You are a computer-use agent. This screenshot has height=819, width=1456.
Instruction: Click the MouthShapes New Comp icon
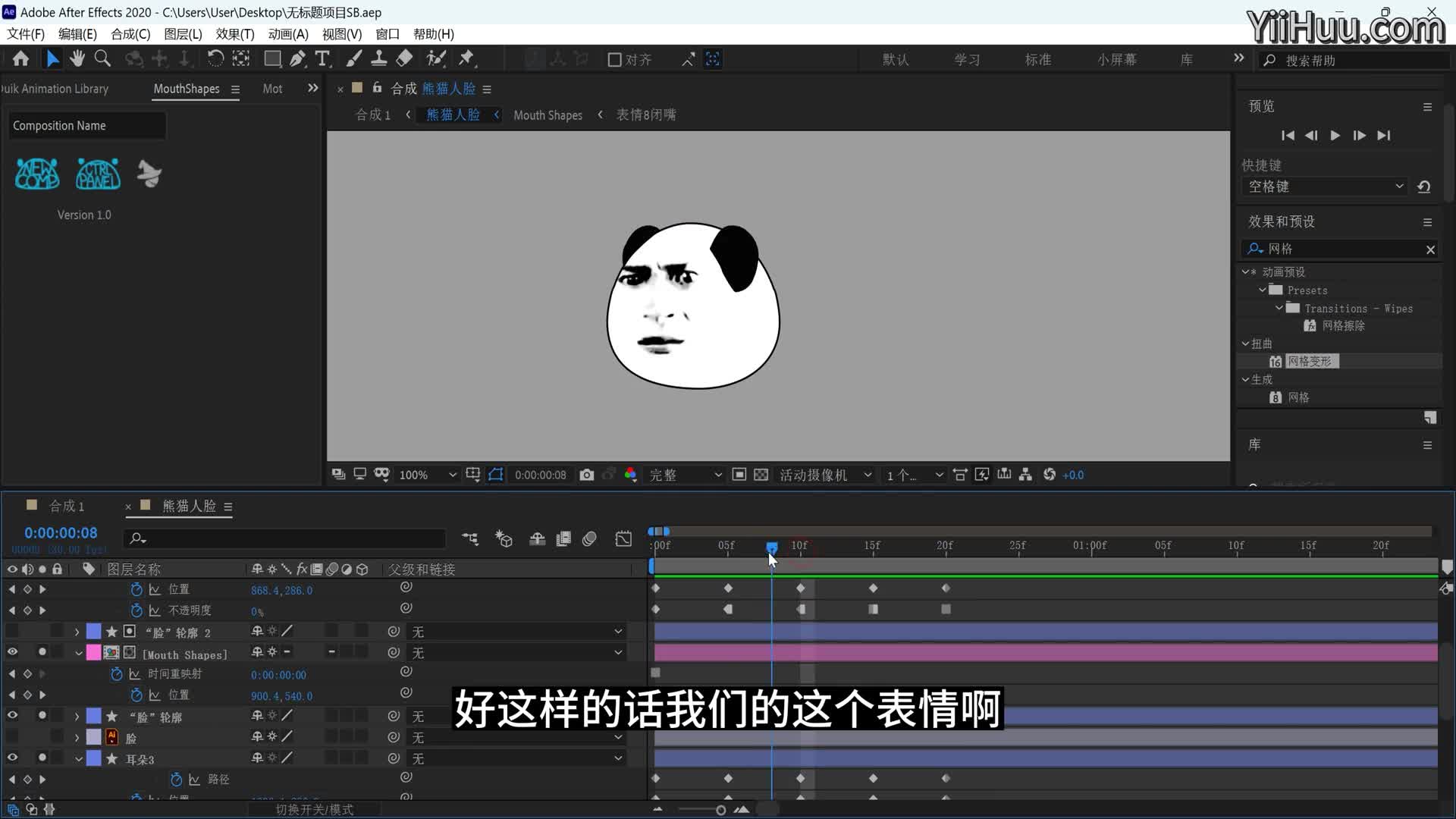37,174
